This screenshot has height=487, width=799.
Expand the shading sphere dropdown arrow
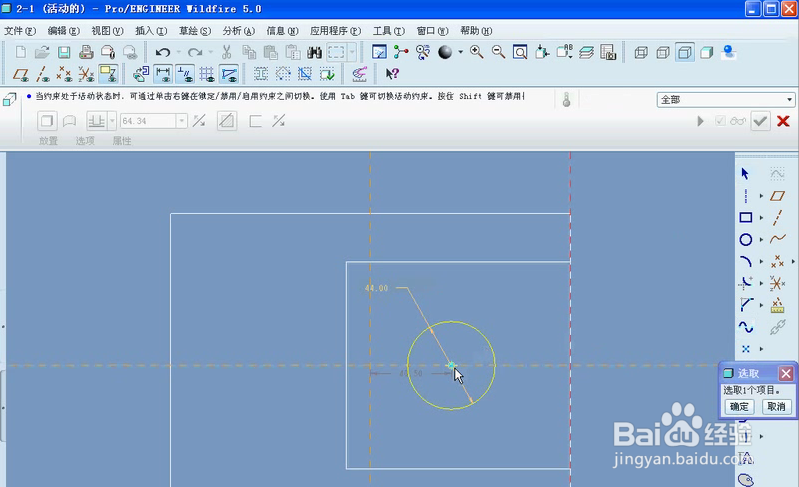(460, 52)
